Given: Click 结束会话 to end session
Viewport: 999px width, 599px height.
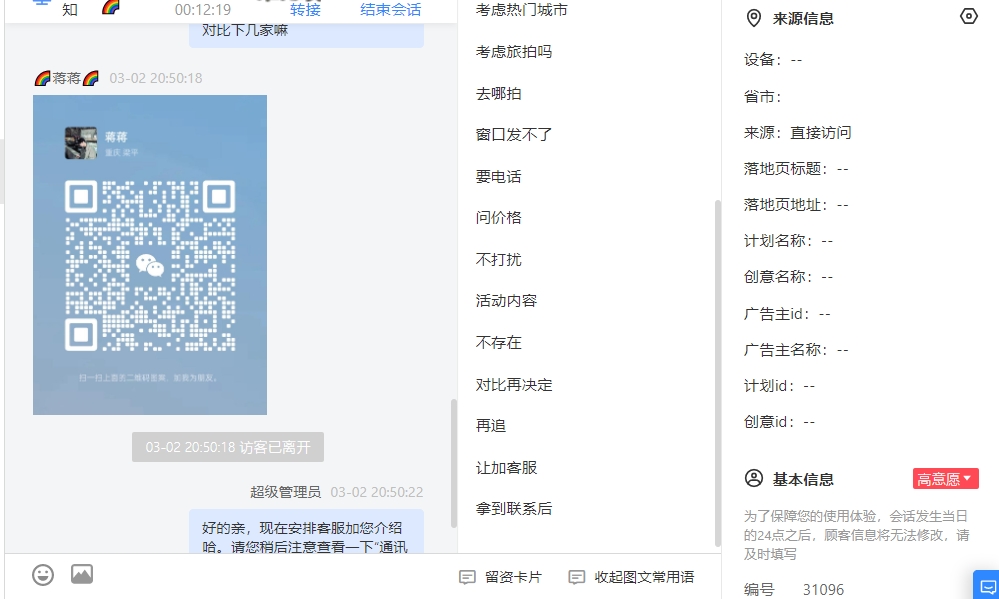Looking at the screenshot, I should (x=391, y=10).
